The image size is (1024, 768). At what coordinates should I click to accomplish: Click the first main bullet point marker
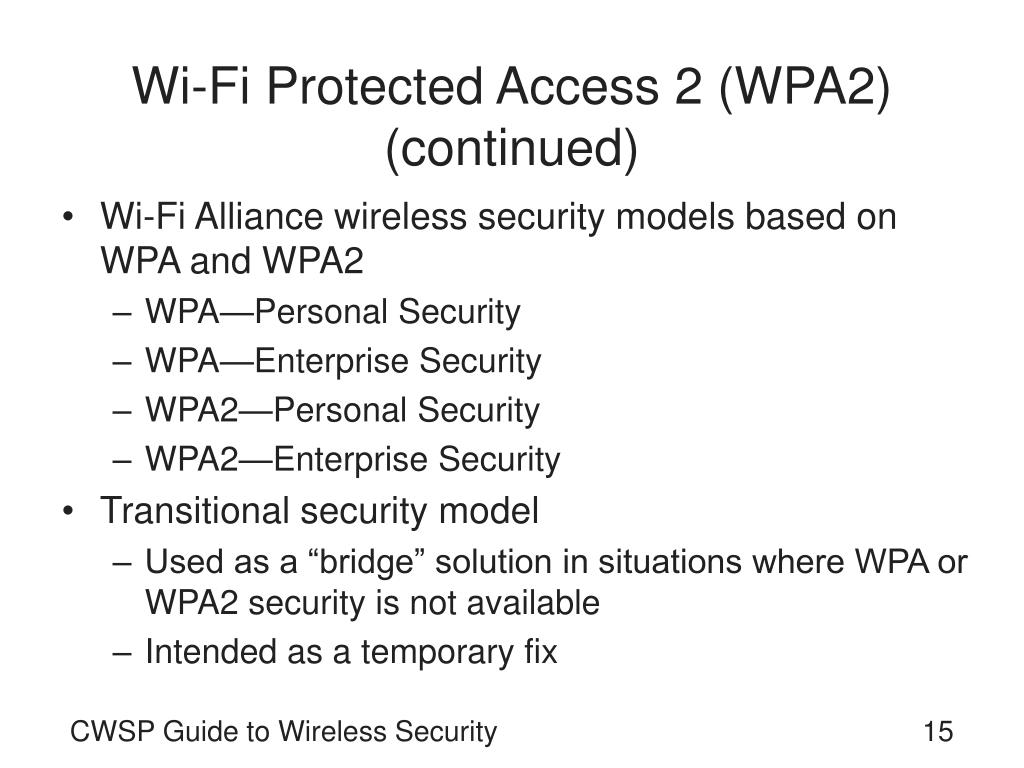tap(68, 218)
